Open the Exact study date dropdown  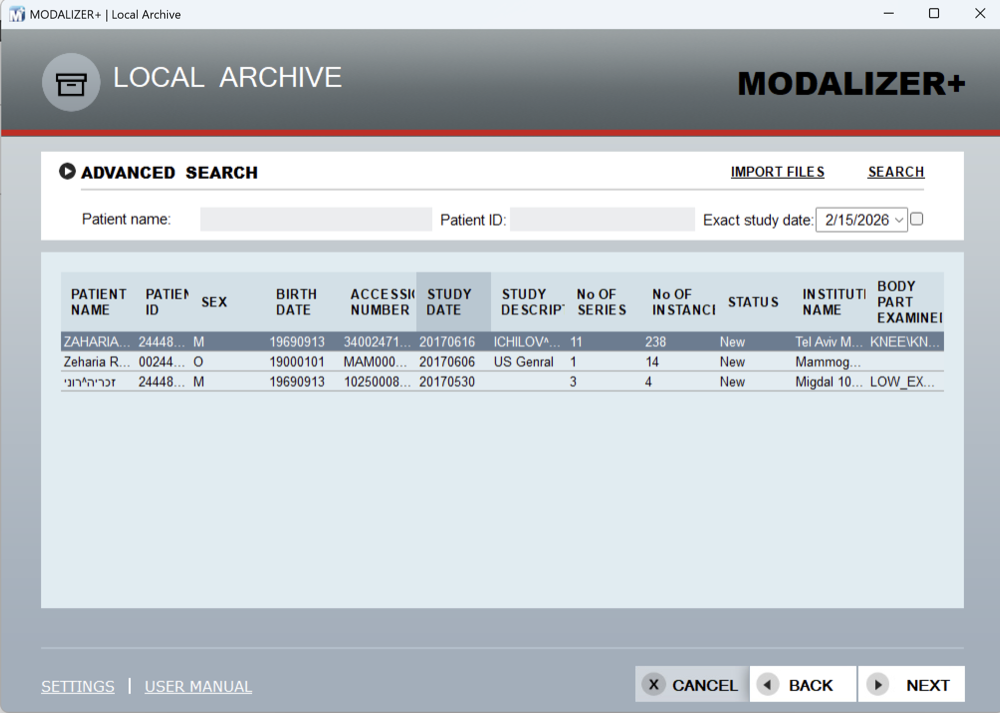tap(862, 220)
